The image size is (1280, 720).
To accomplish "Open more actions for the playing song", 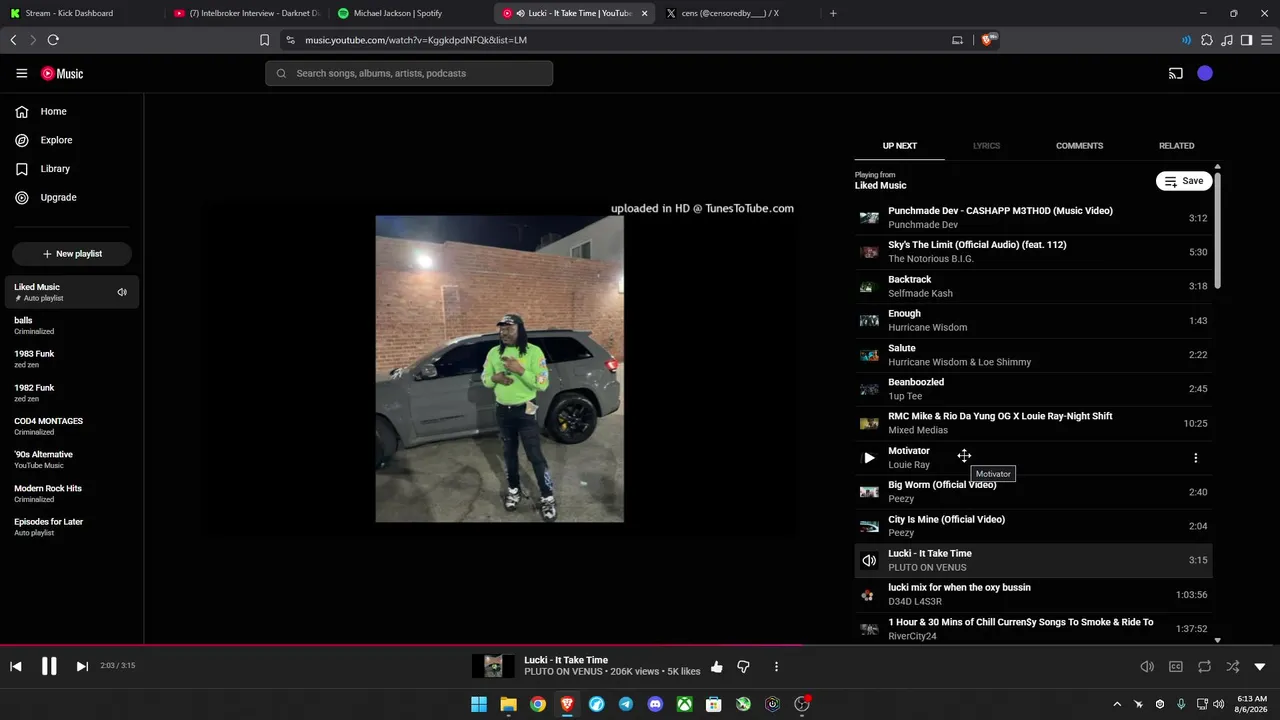I will (x=776, y=667).
